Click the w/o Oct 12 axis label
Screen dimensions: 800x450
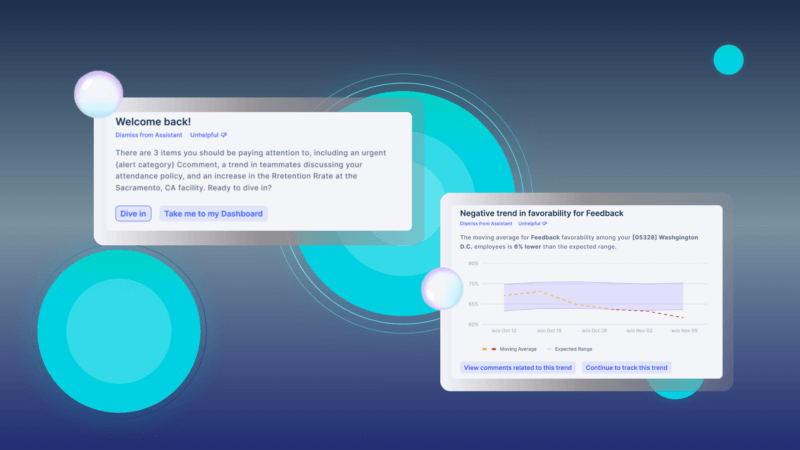tap(505, 330)
